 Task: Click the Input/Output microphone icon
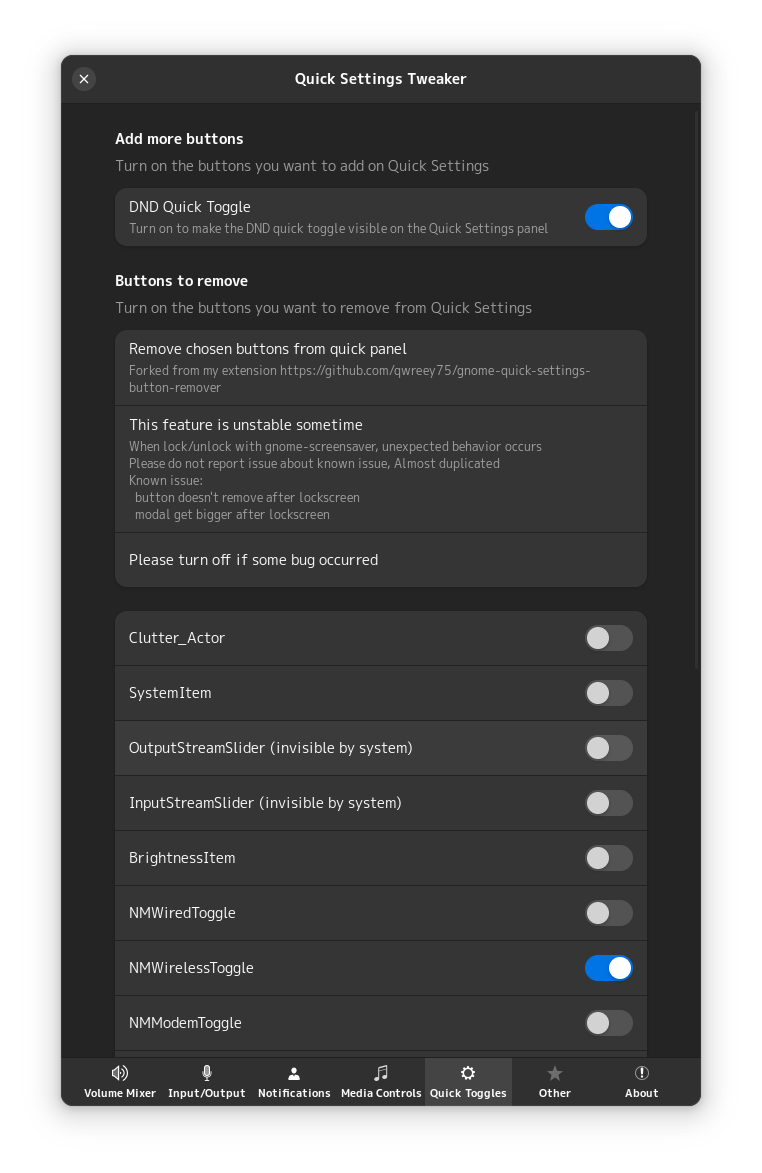[x=207, y=1073]
